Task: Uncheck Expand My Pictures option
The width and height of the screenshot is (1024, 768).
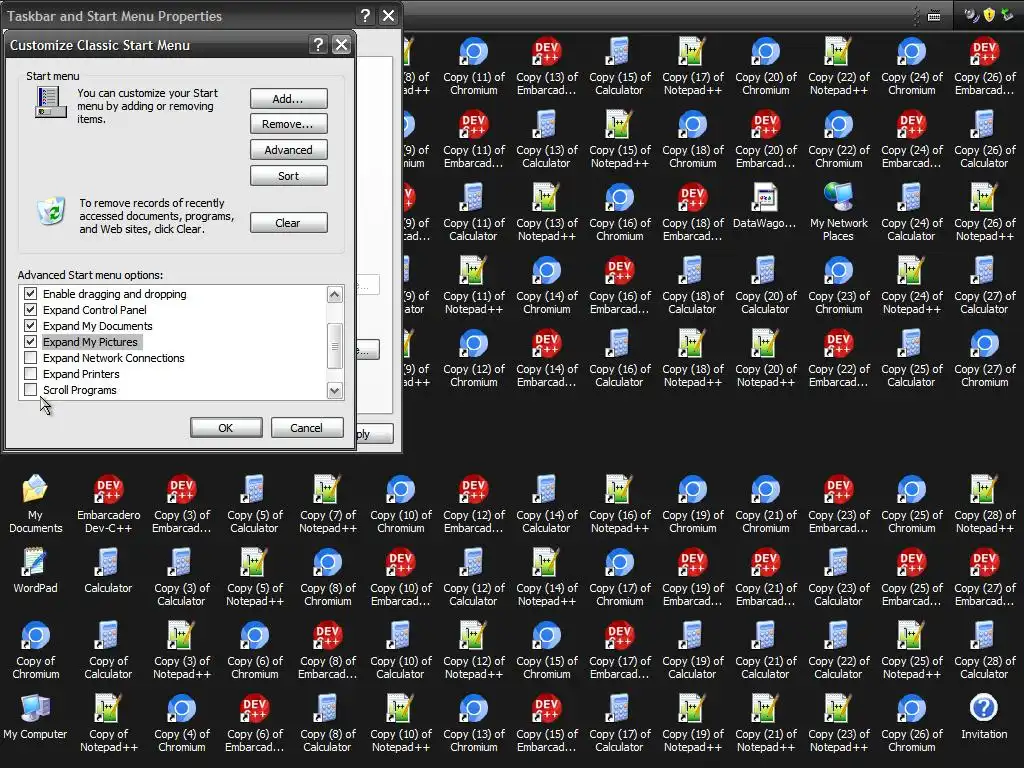Action: pyautogui.click(x=30, y=342)
